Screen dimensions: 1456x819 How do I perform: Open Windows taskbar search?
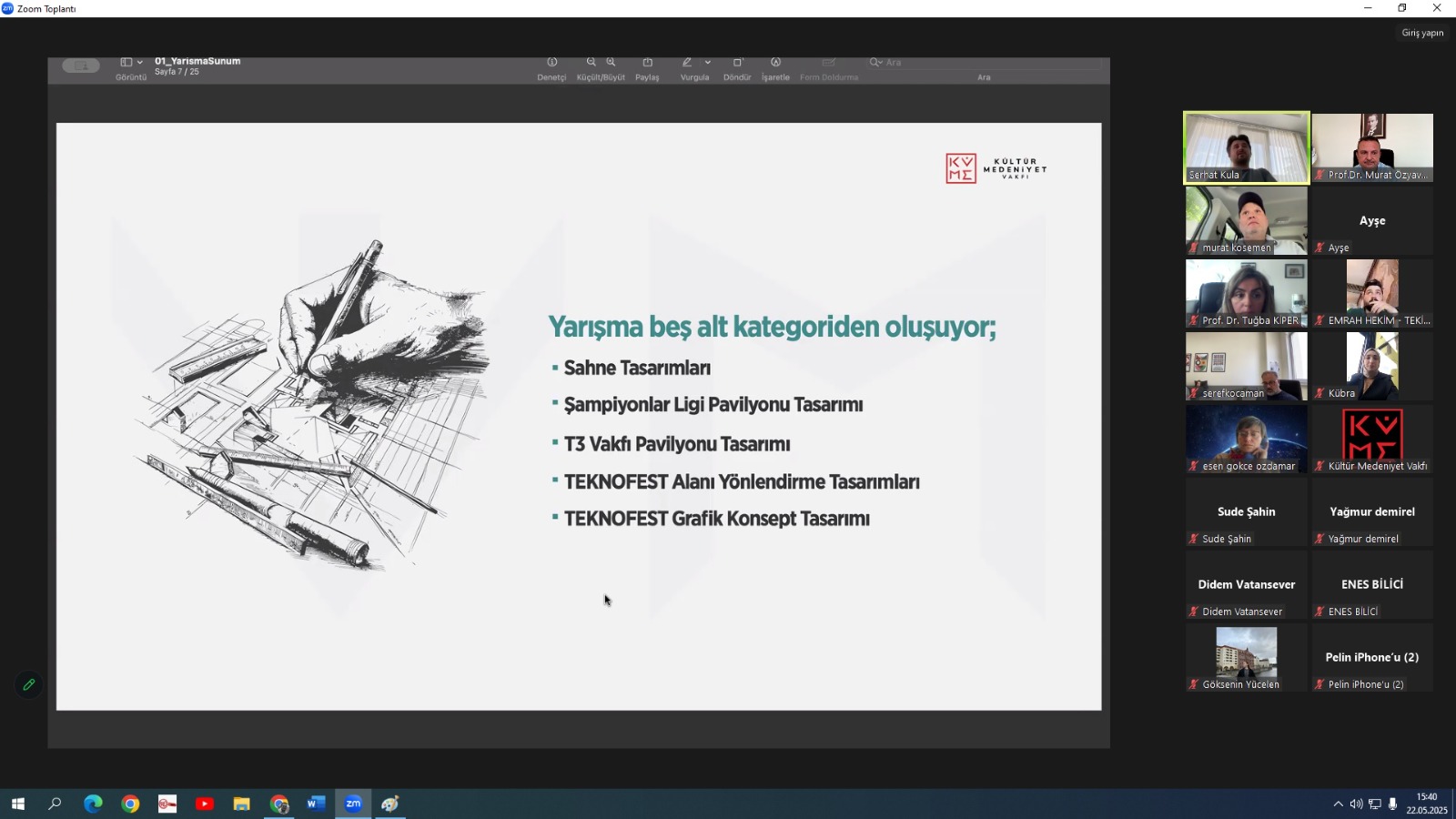[55, 804]
